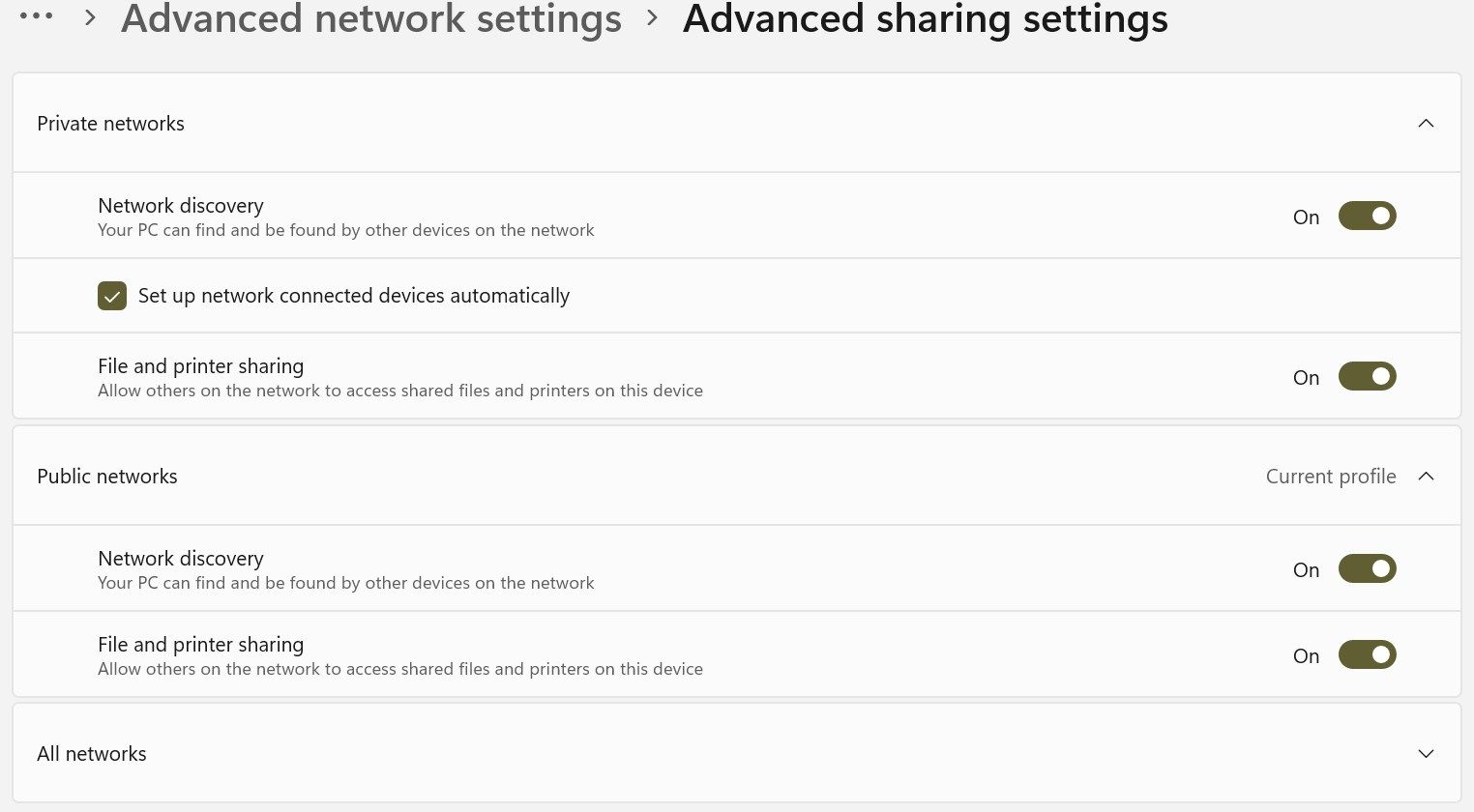Turn off Network discovery under Private networks
1474x812 pixels.
pyautogui.click(x=1367, y=216)
